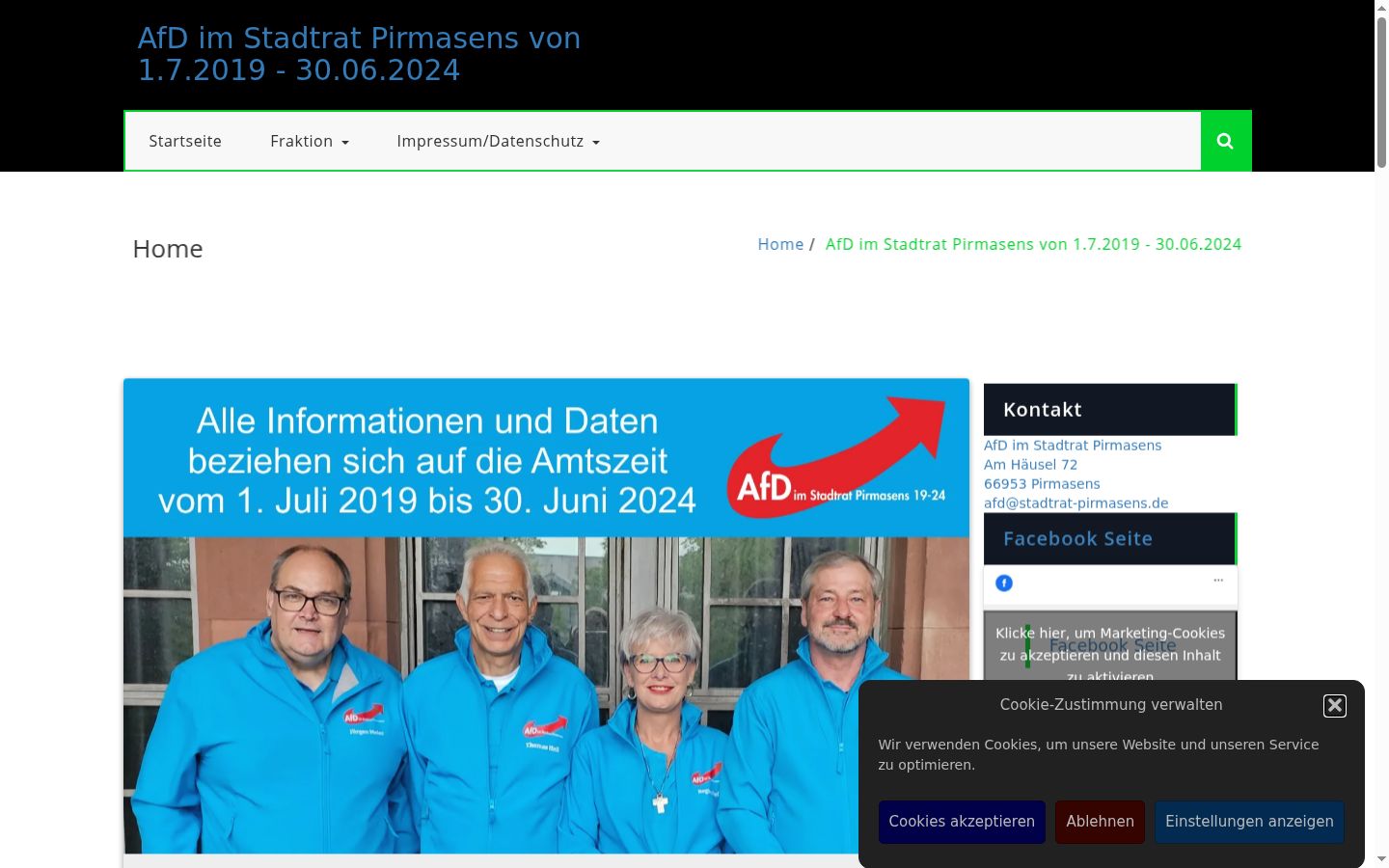Viewport: 1389px width, 868px height.
Task: Expand the Fraktion dropdown menu
Action: (x=310, y=141)
